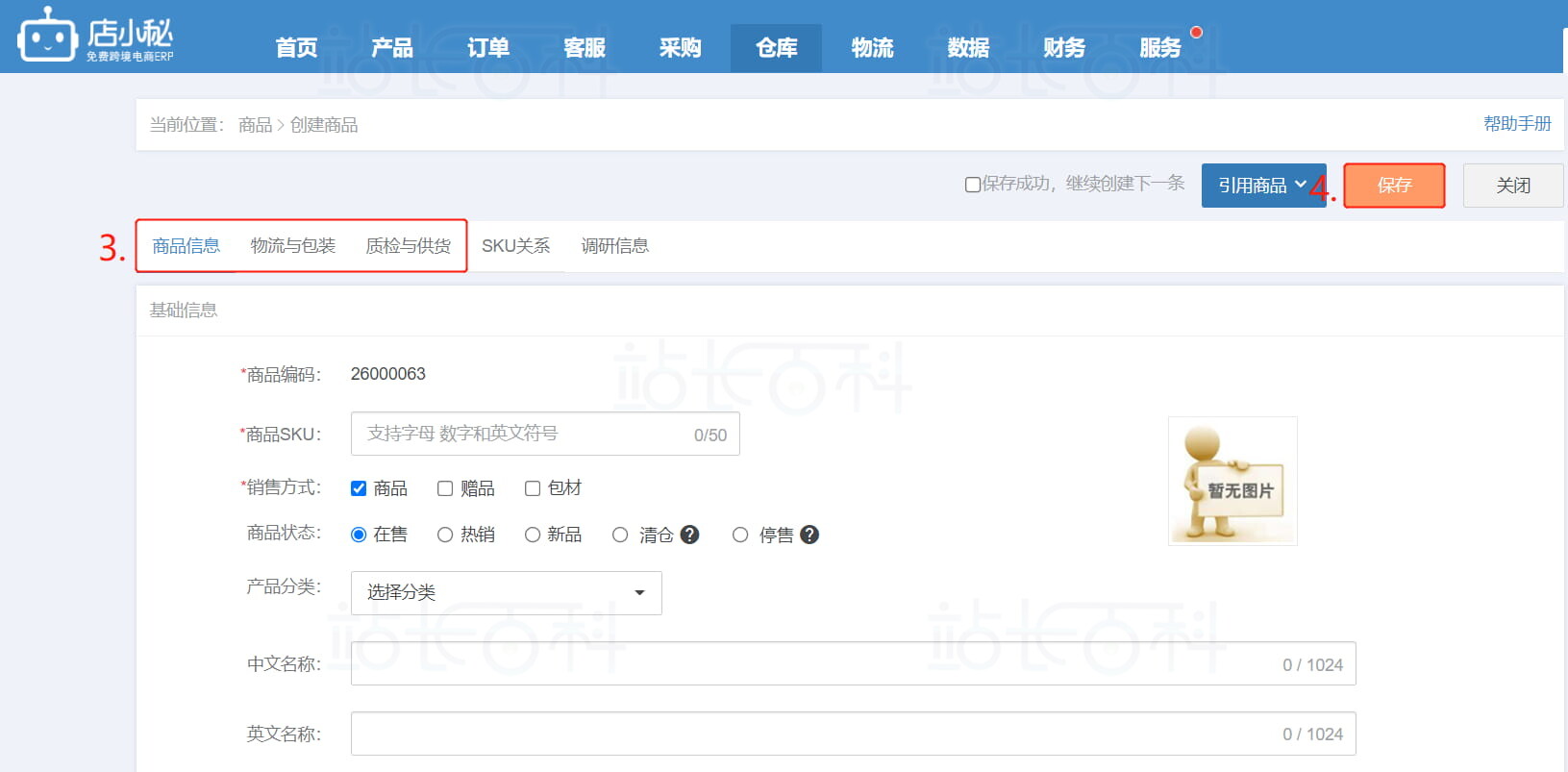Open the 帮助手册 help link
The image size is (1568, 772).
(1516, 124)
